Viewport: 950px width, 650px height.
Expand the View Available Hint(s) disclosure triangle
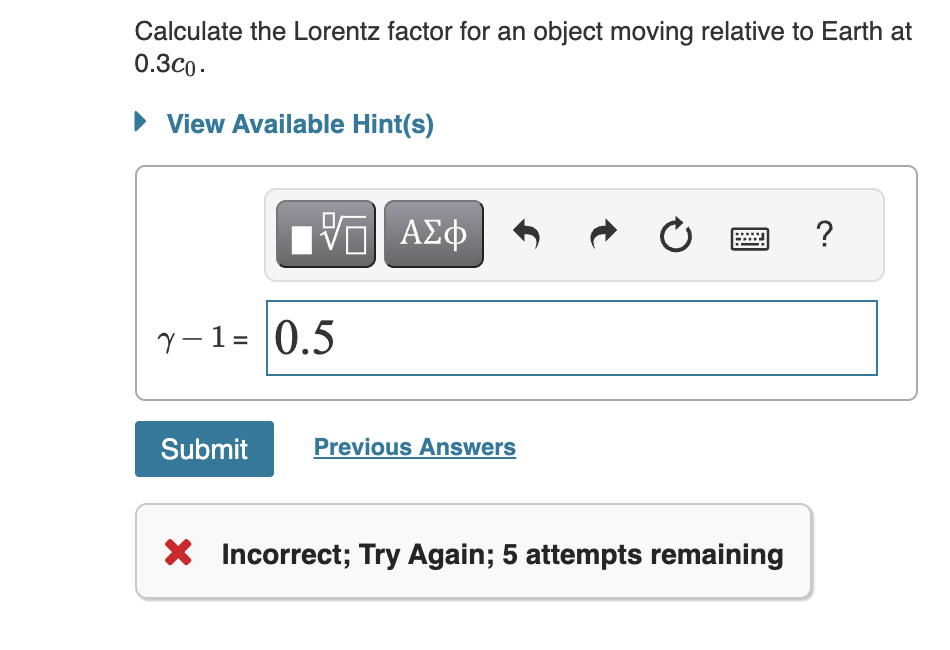(x=139, y=123)
